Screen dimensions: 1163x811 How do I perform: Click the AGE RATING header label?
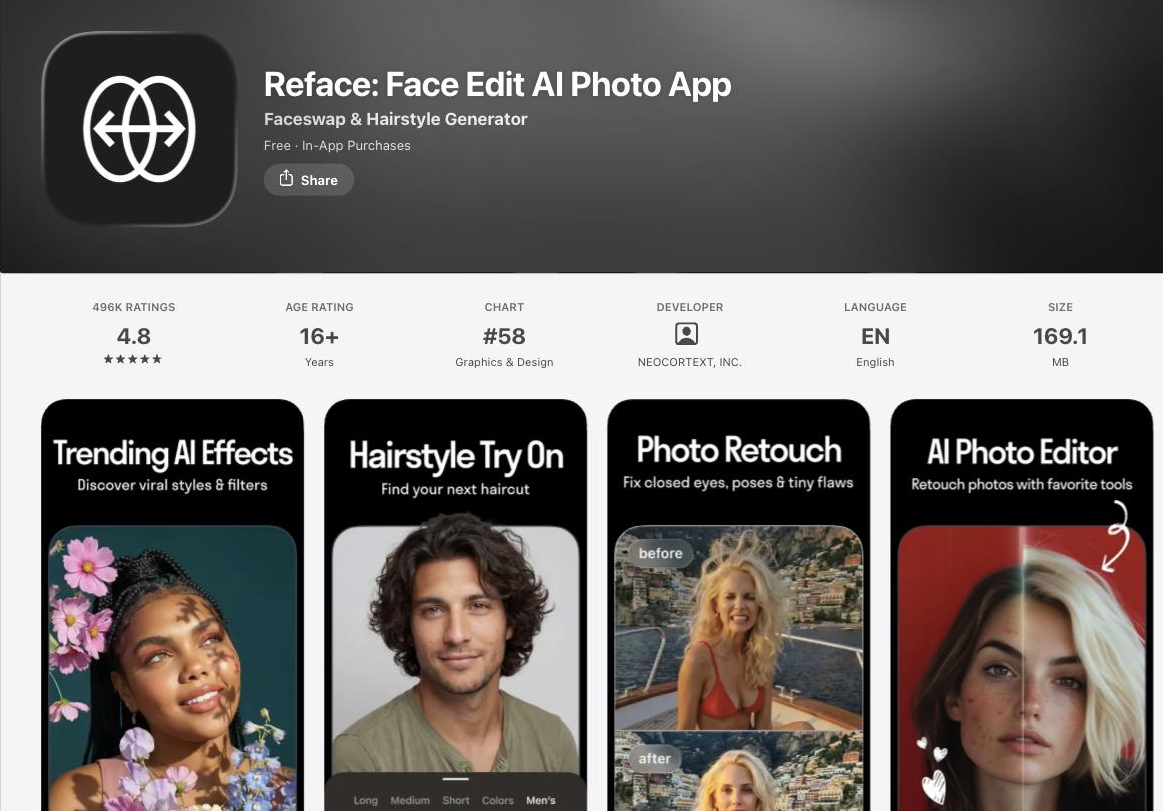(x=319, y=307)
